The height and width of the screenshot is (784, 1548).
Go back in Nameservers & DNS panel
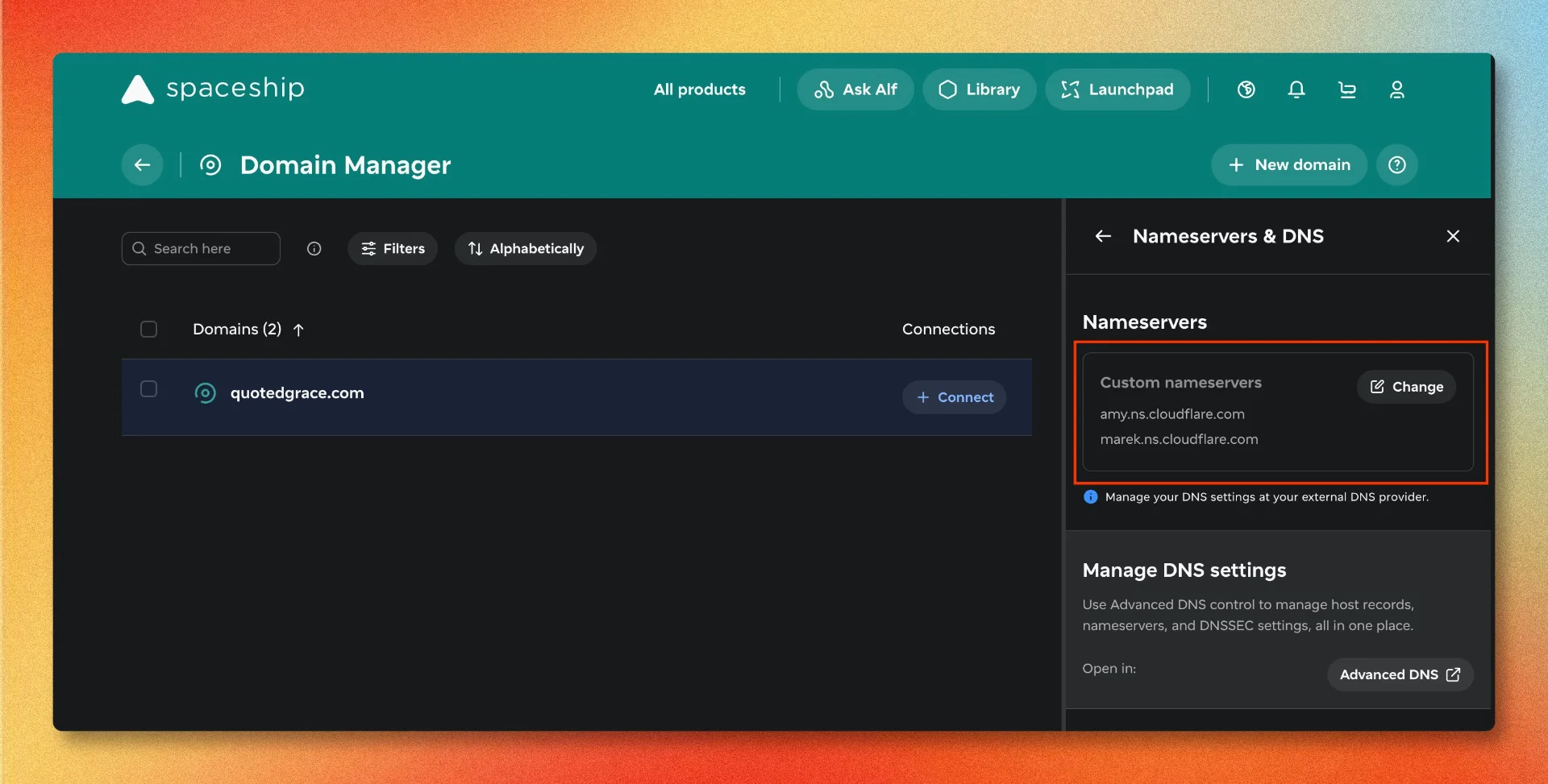[1103, 236]
